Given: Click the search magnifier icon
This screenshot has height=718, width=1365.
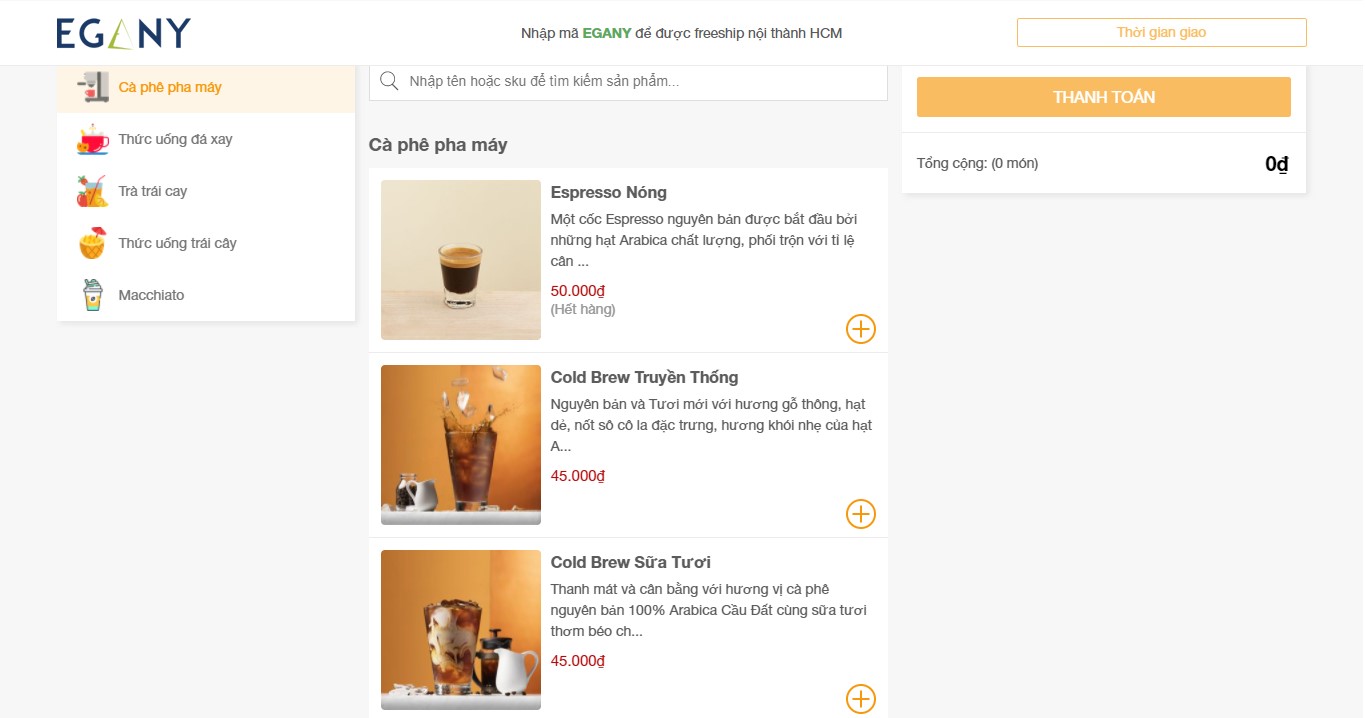Looking at the screenshot, I should tap(390, 81).
